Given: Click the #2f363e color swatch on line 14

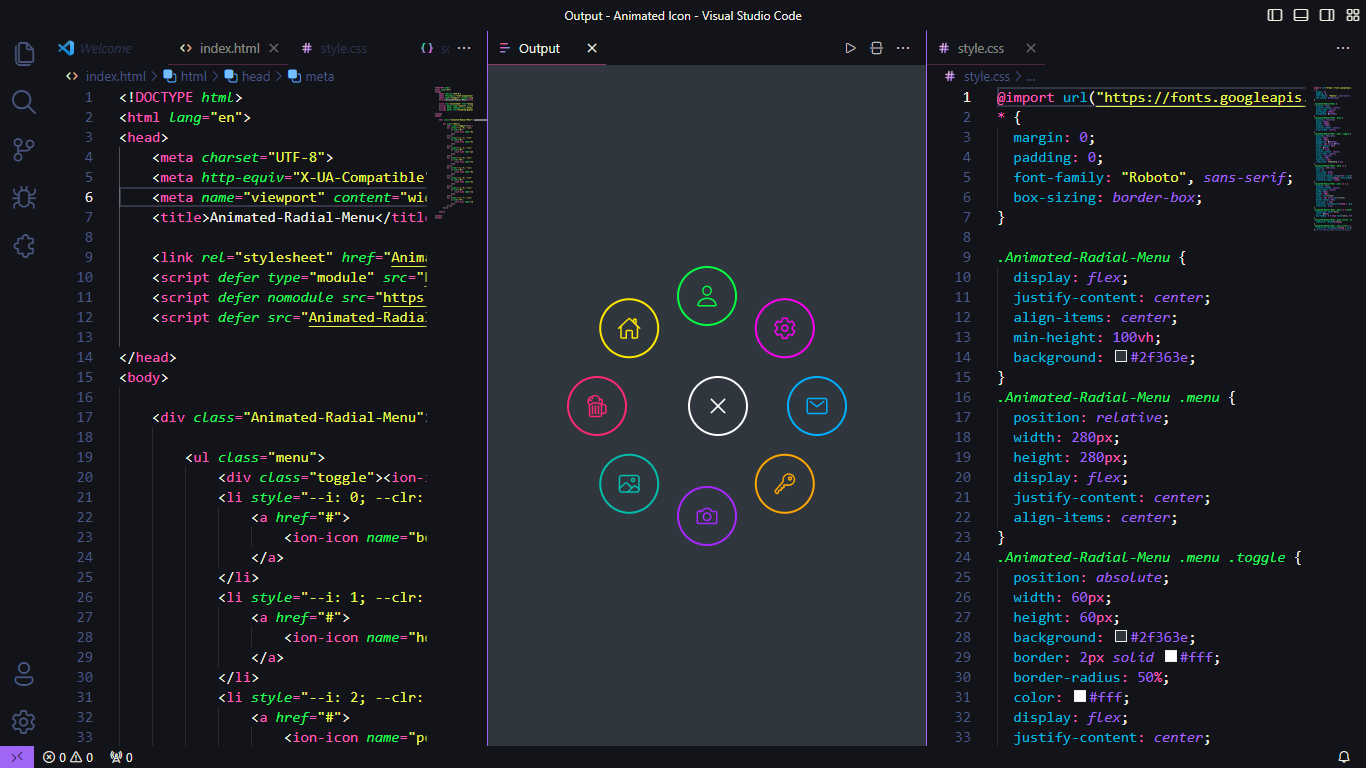Looking at the screenshot, I should 1121,357.
